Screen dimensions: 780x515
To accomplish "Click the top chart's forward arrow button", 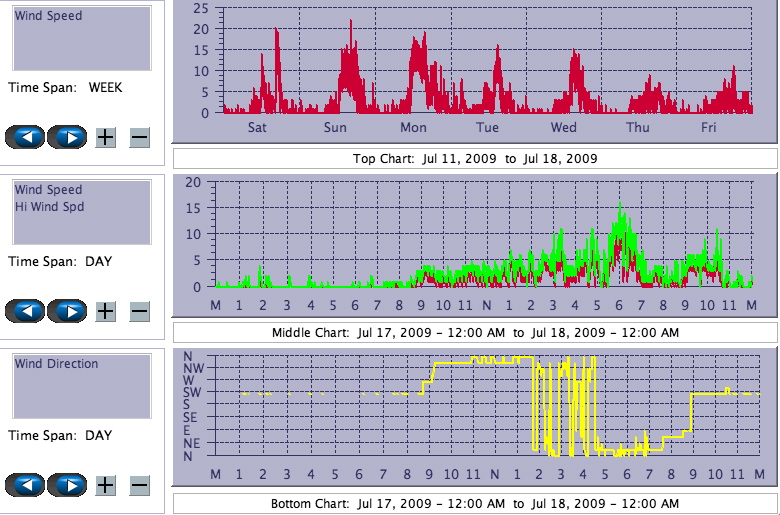I will pyautogui.click(x=68, y=137).
